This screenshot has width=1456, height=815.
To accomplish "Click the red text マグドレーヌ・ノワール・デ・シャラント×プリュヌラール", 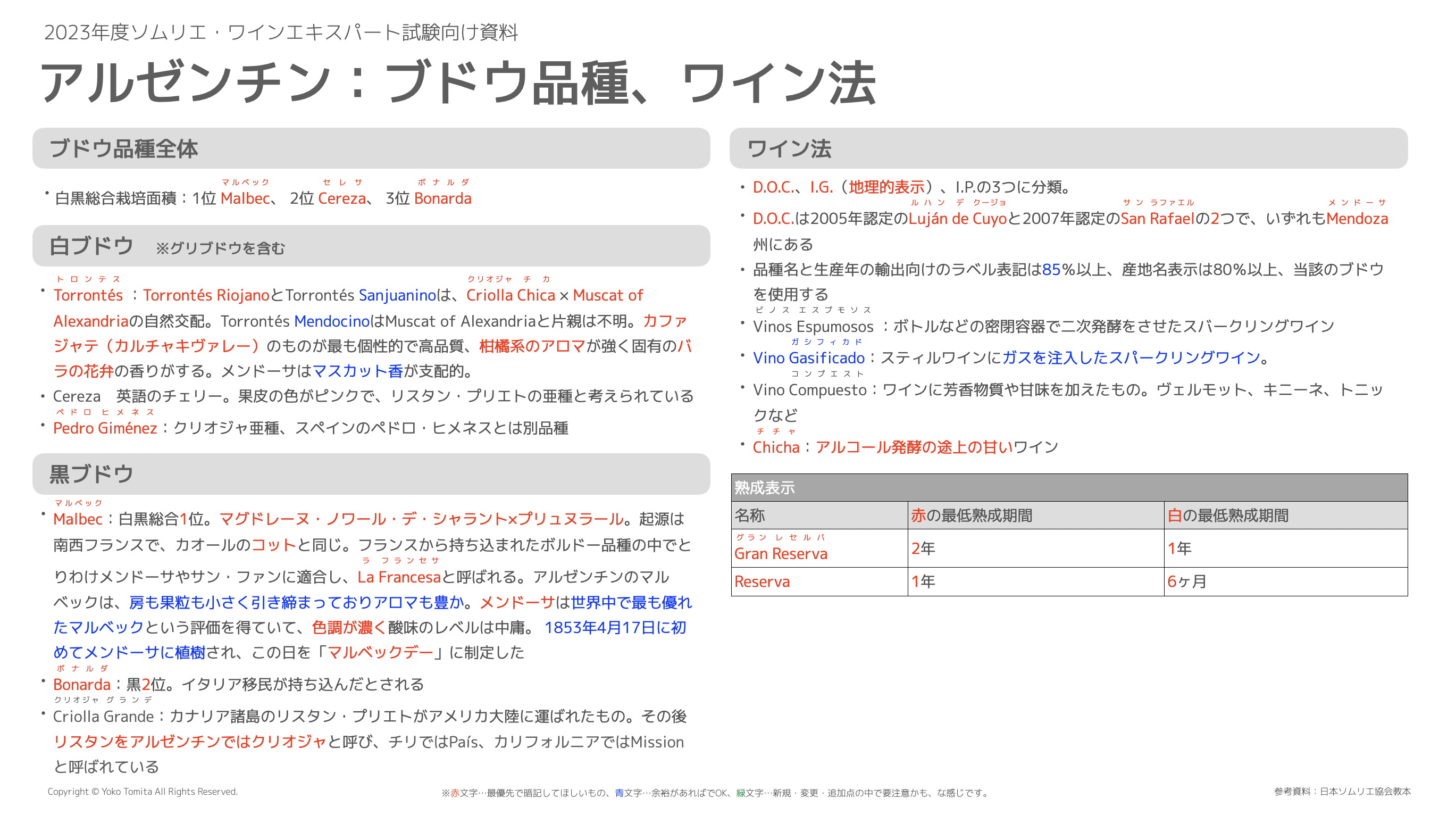I will [421, 519].
